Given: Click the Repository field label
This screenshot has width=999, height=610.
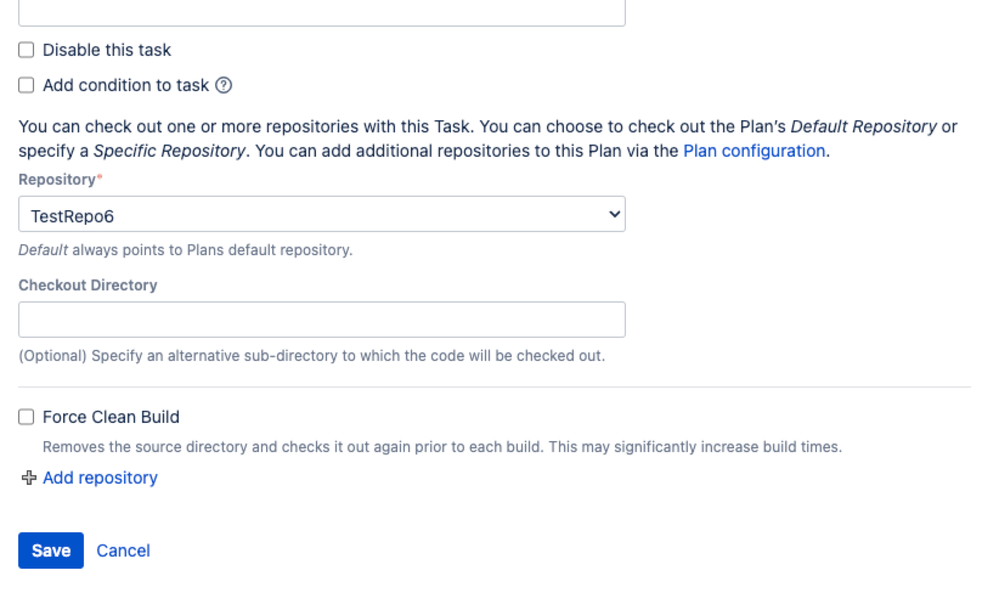Looking at the screenshot, I should coord(57,180).
